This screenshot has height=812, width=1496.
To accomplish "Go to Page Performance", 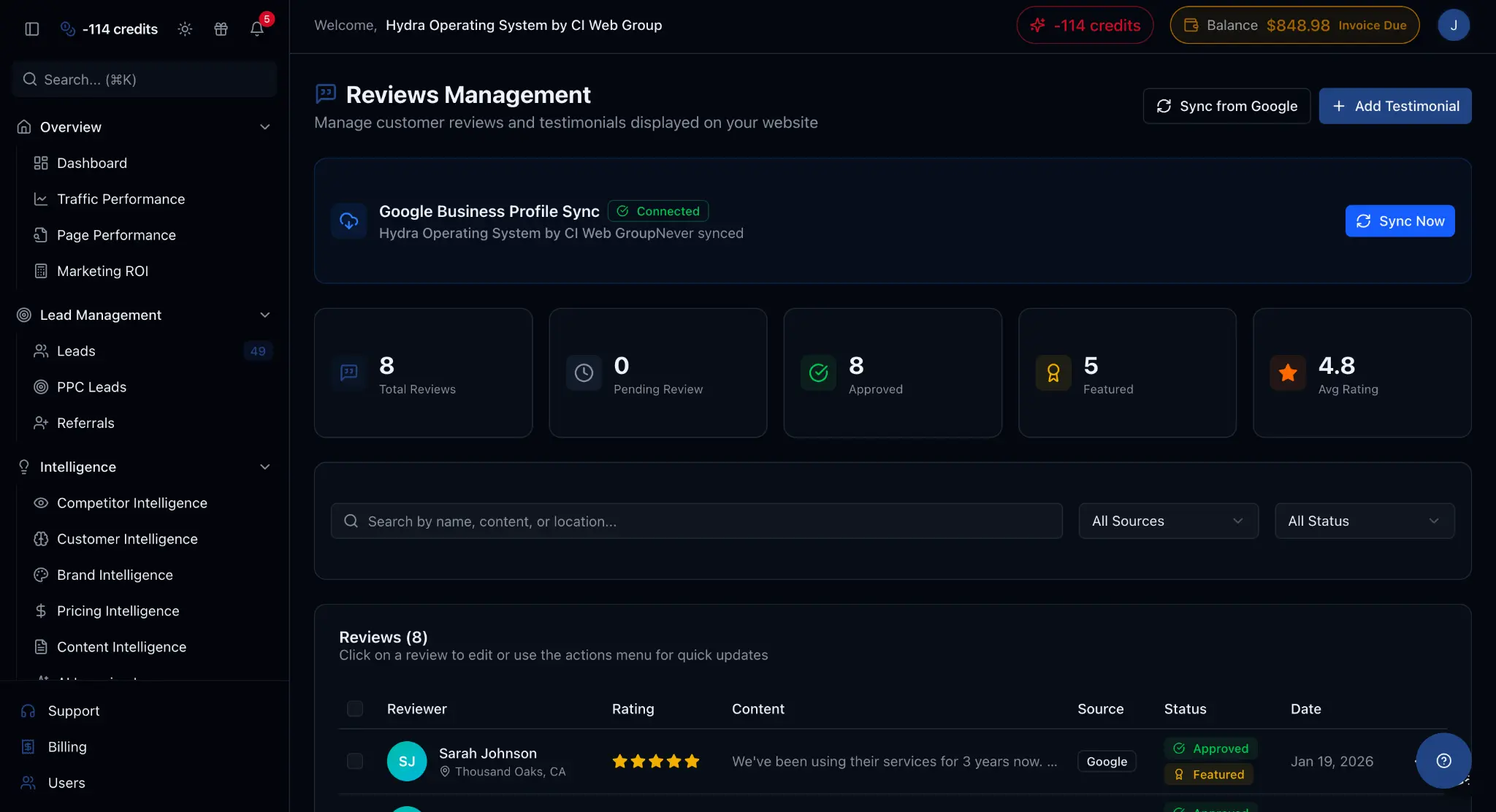I will (x=105, y=234).
